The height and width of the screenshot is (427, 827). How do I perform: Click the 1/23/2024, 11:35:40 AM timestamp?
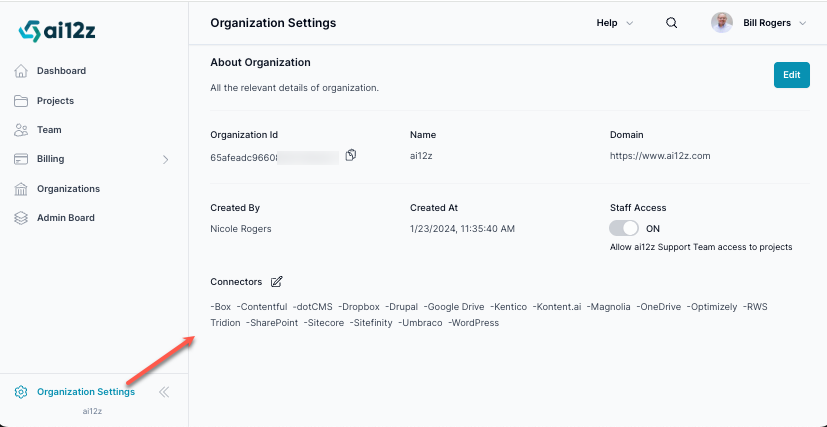(x=462, y=229)
